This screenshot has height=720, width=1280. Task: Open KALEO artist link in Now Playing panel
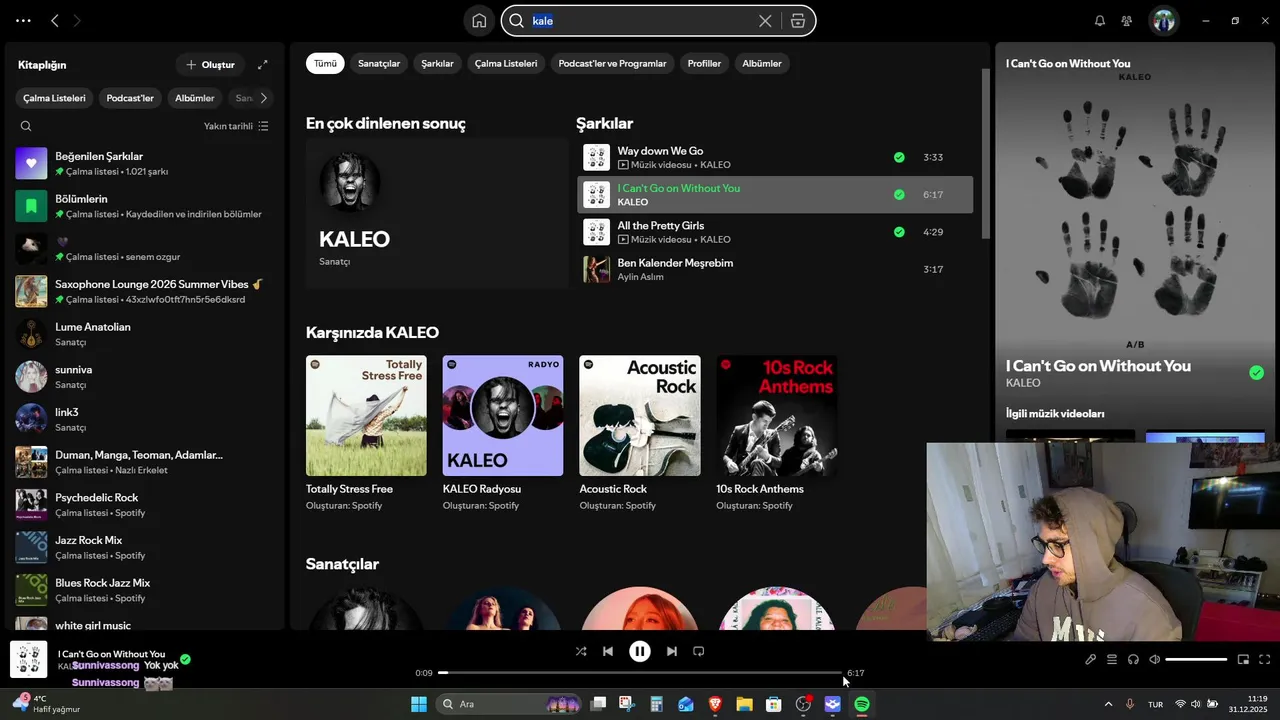[1023, 383]
